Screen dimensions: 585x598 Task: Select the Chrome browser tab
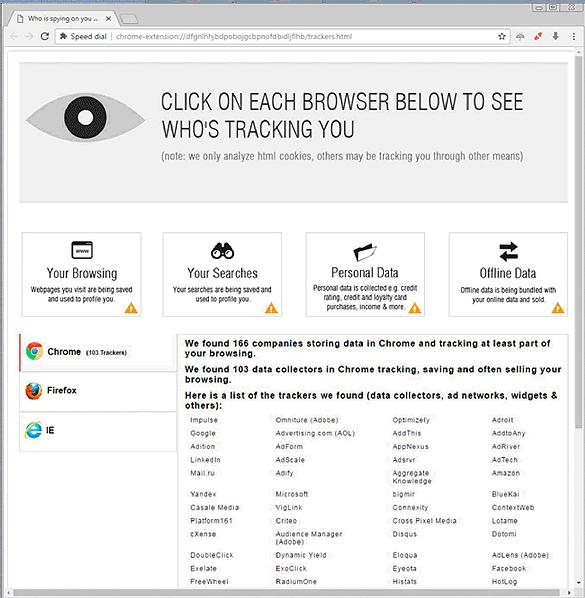point(98,352)
